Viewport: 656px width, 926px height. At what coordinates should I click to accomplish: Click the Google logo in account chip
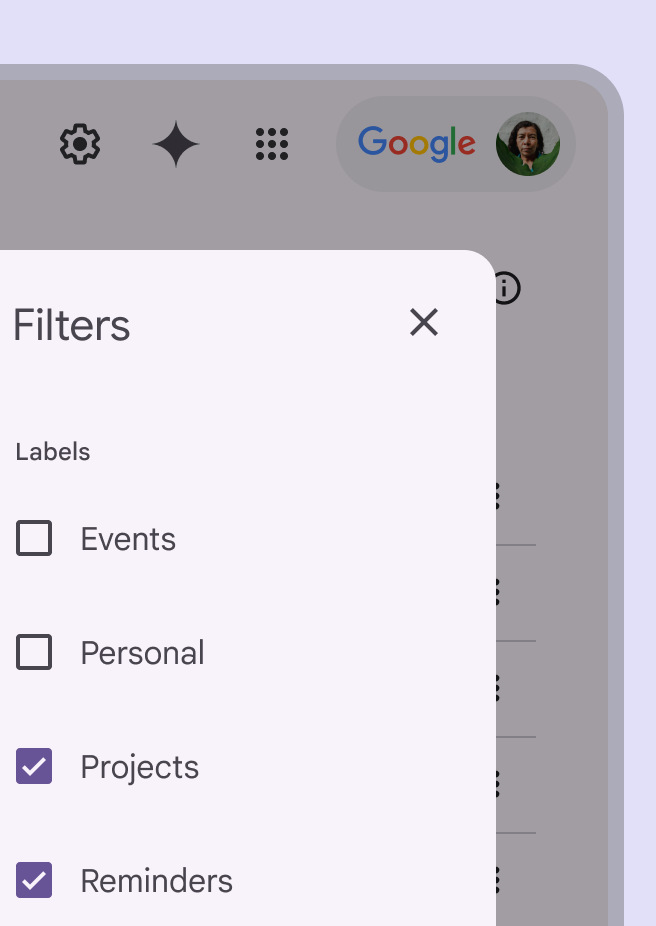(417, 144)
